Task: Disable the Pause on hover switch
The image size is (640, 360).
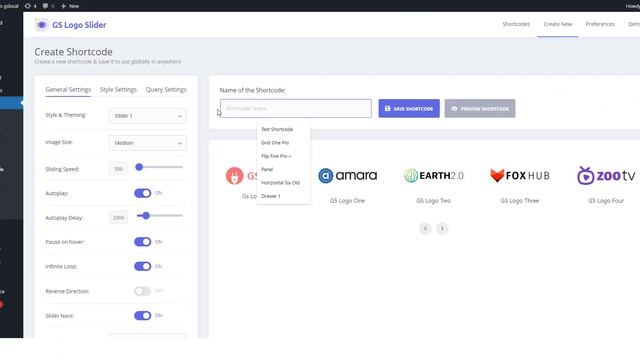Action: (x=142, y=242)
